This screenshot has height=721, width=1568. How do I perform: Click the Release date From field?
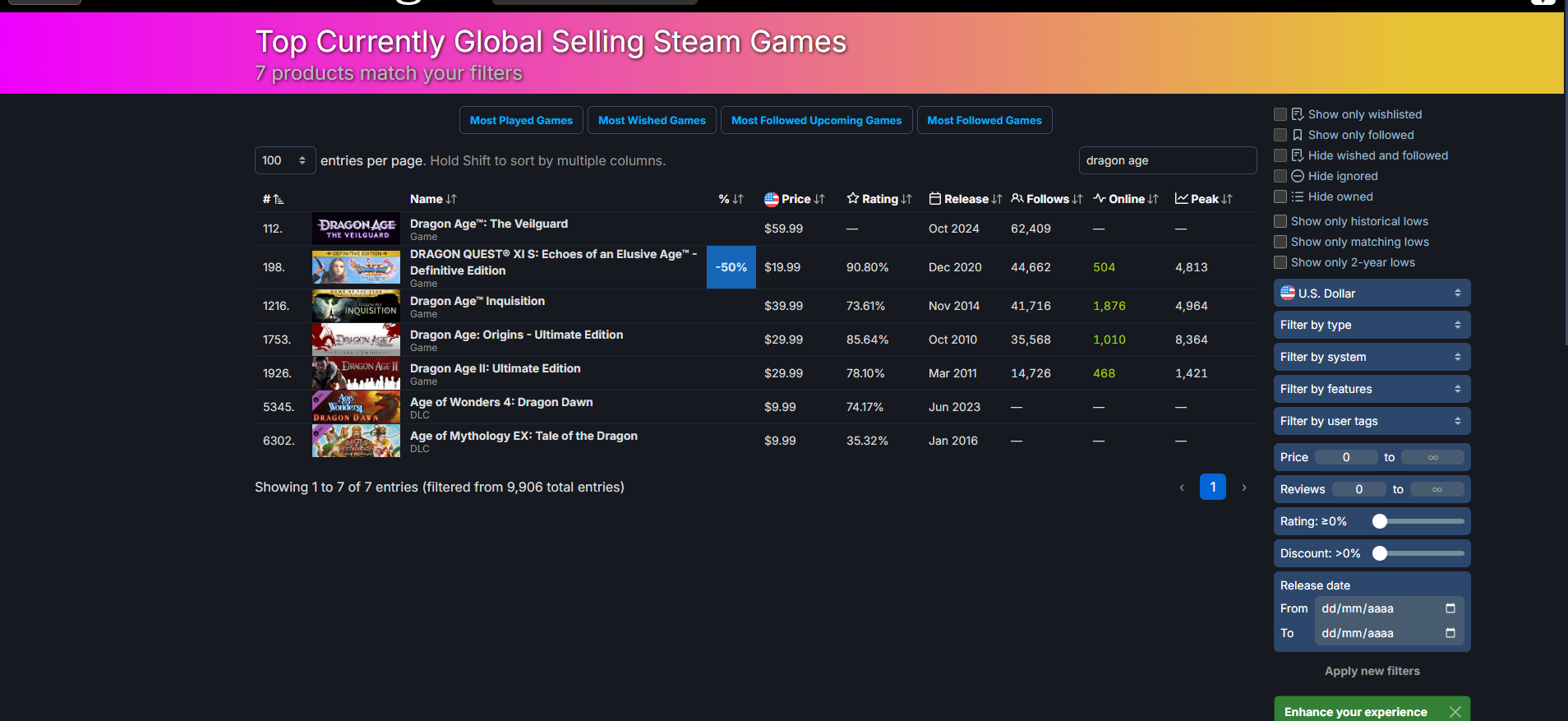[1389, 608]
